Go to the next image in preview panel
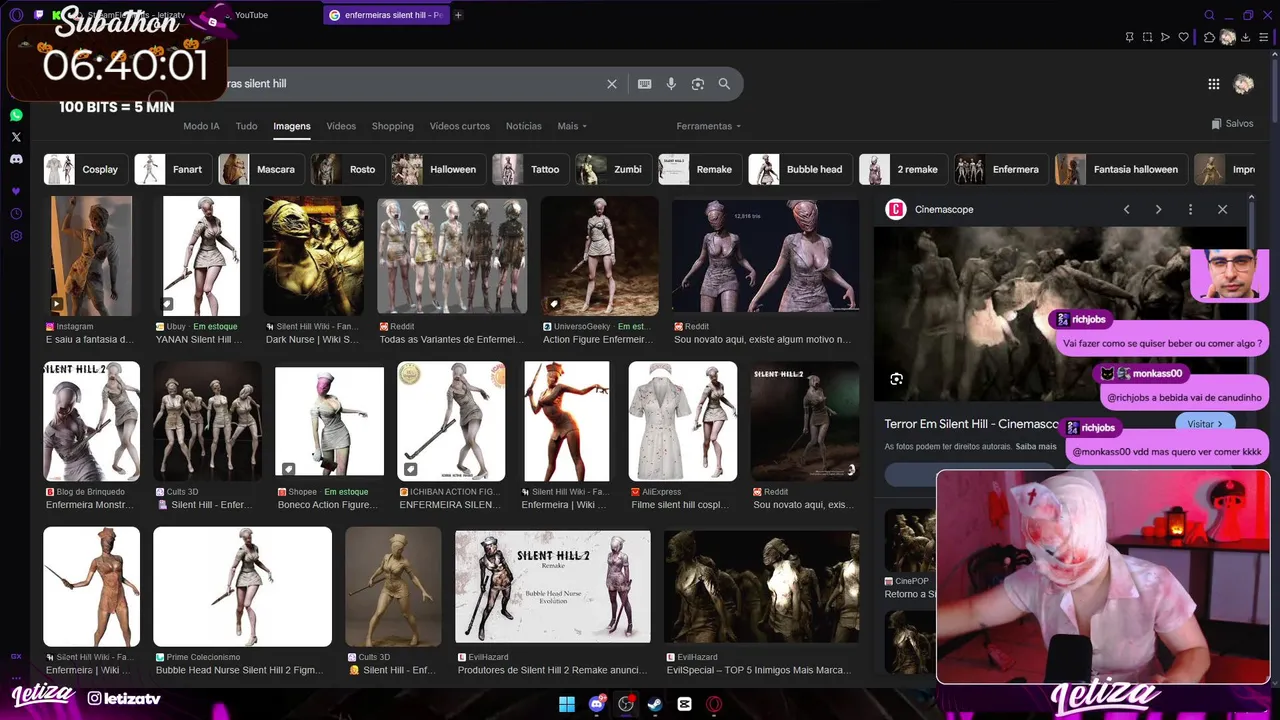1280x720 pixels. 1158,209
